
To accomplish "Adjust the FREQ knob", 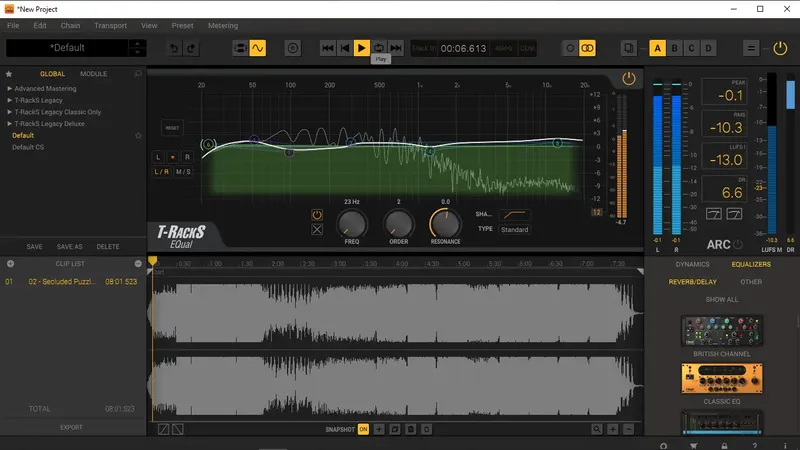I will [352, 223].
